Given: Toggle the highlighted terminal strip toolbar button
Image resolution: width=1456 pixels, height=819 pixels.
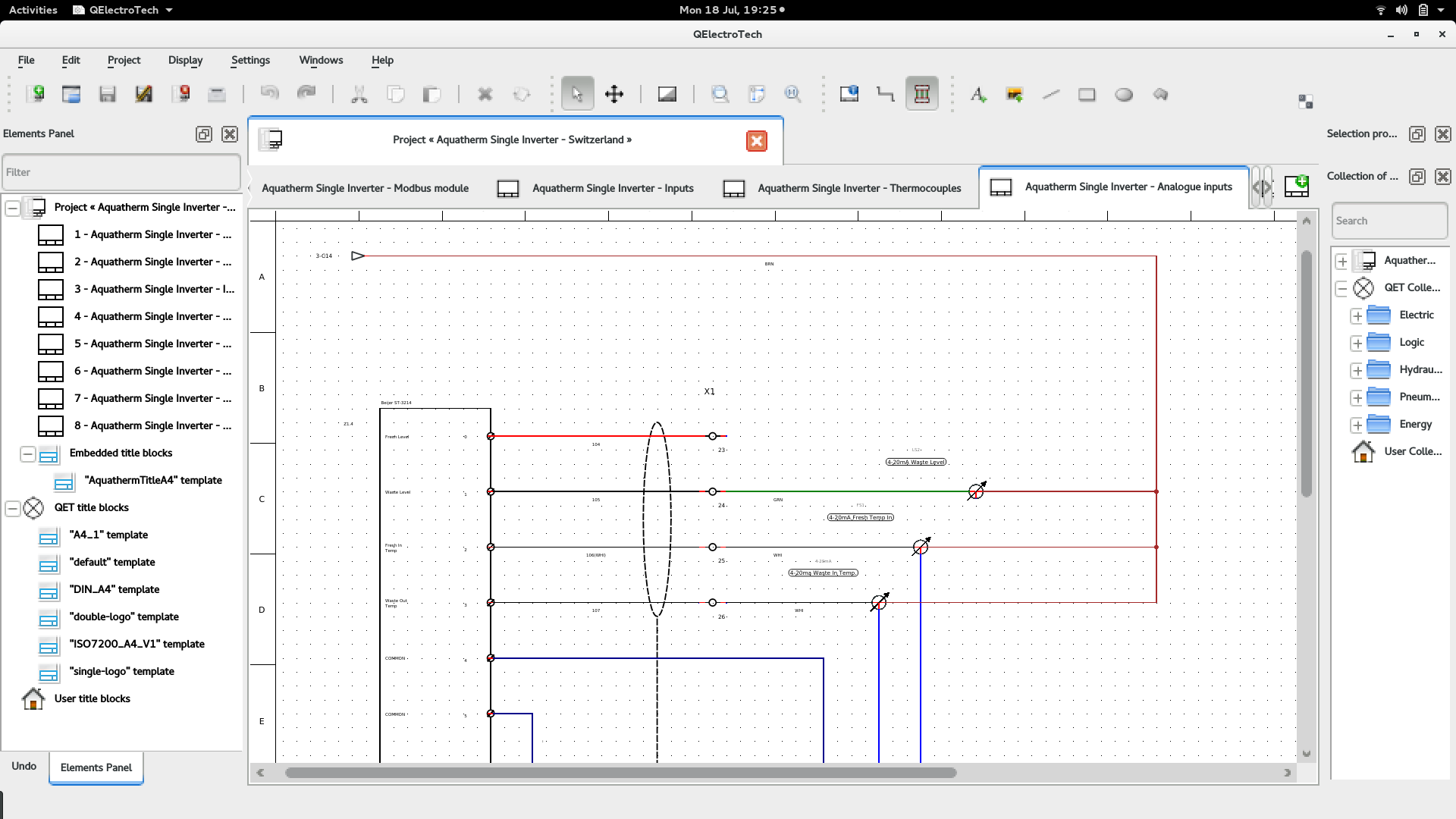Looking at the screenshot, I should tap(921, 94).
